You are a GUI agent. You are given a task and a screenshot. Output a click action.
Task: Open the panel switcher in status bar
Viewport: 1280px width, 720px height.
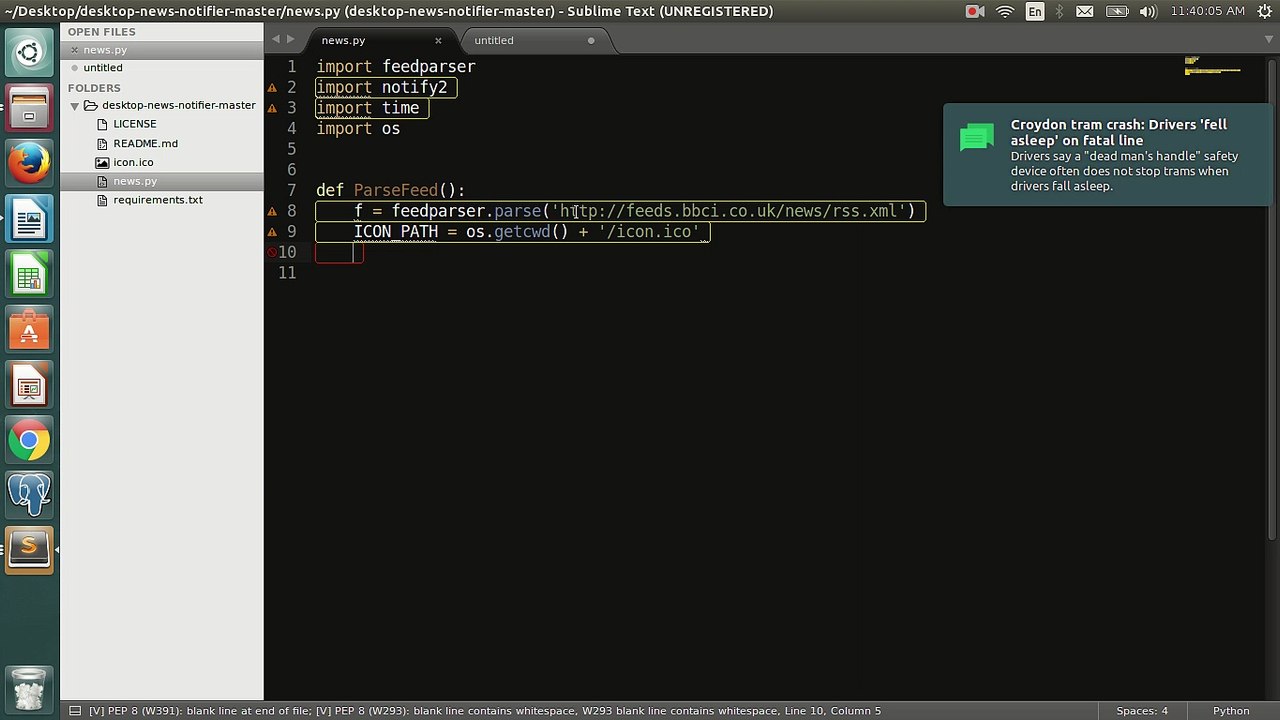pyautogui.click(x=74, y=711)
